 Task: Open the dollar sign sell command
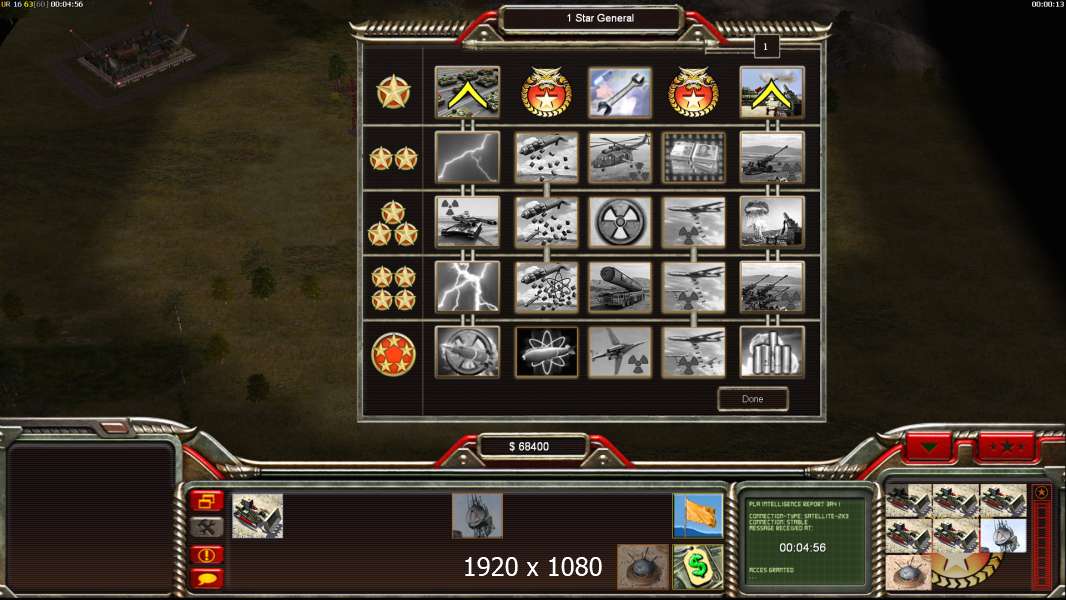point(698,566)
